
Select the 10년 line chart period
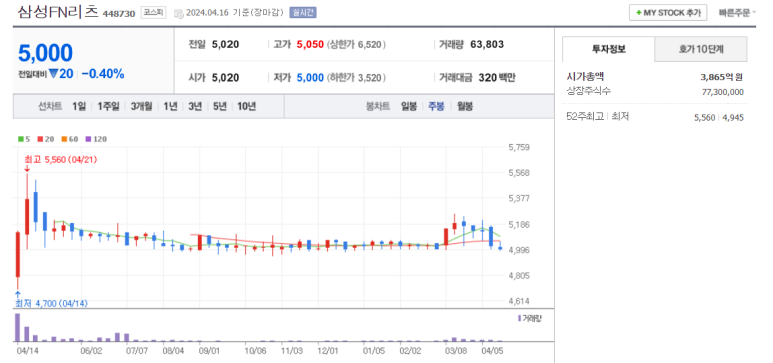pyautogui.click(x=246, y=106)
